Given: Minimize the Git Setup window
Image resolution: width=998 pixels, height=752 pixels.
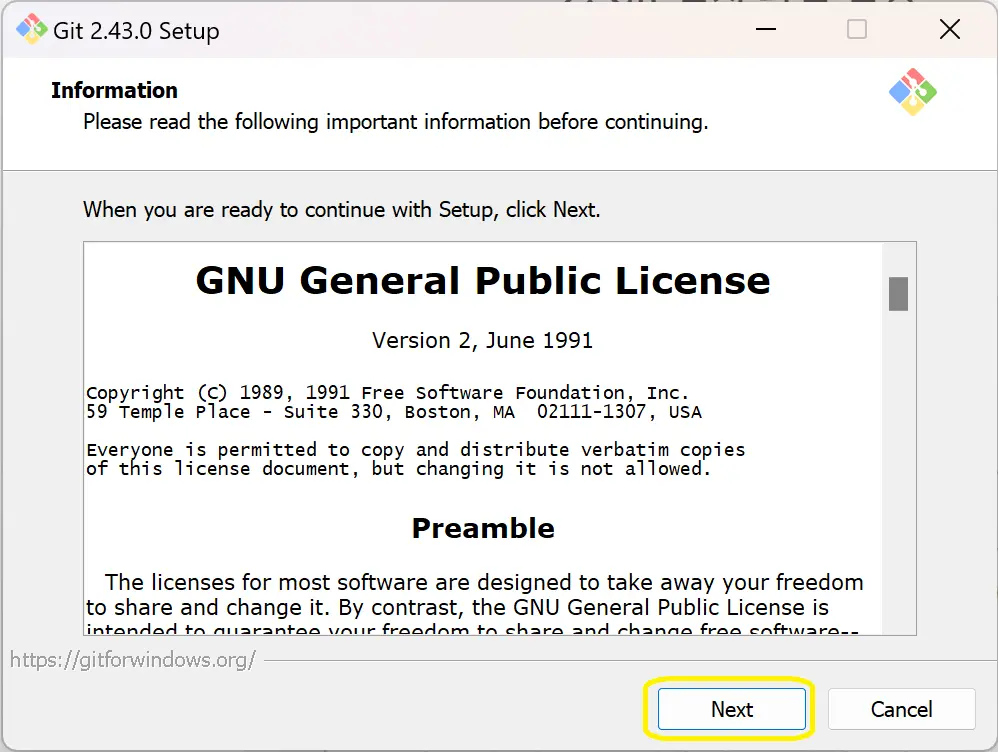Looking at the screenshot, I should coord(766,29).
